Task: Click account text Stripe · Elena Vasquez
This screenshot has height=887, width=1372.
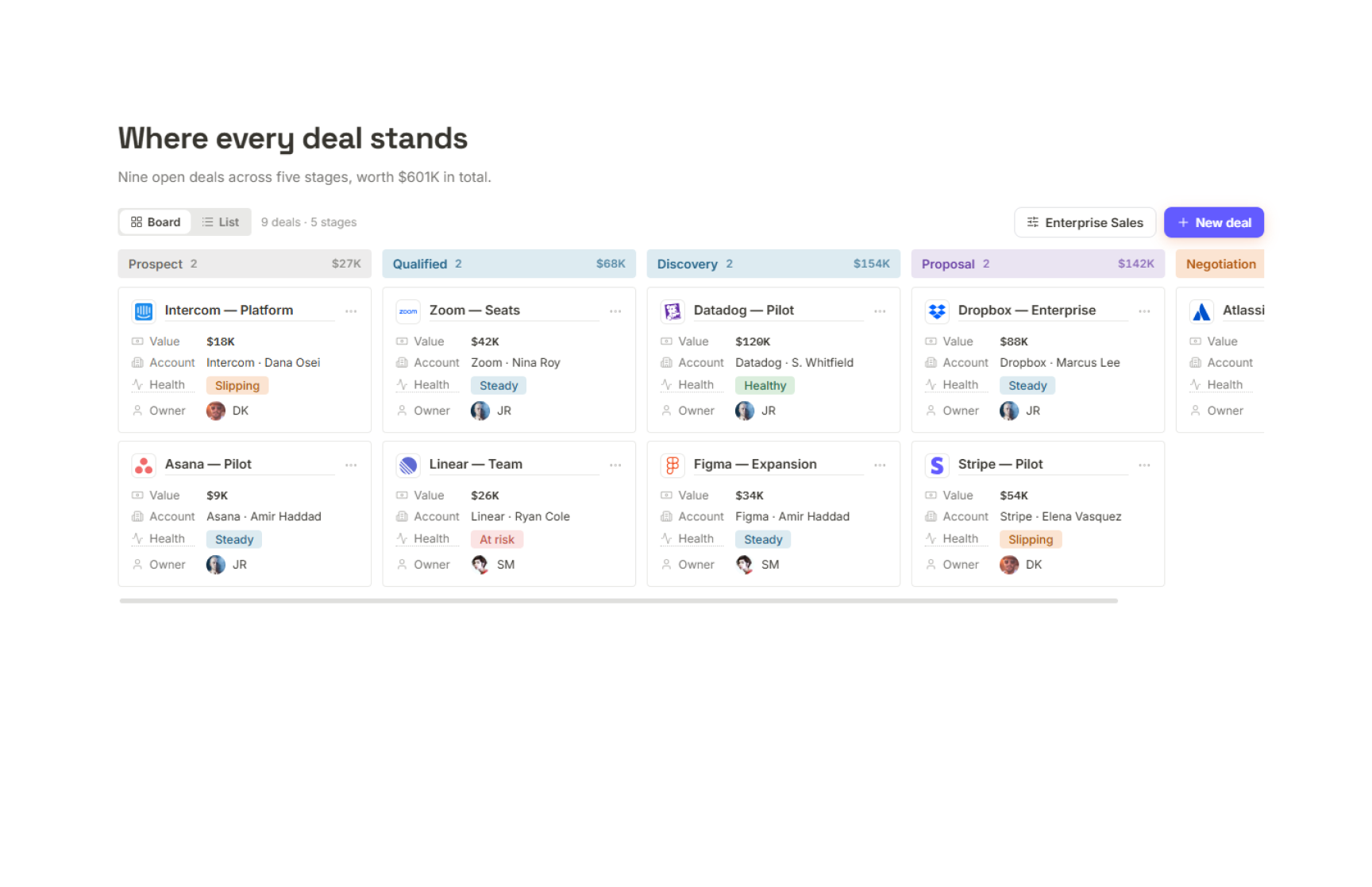Action: coord(1060,517)
